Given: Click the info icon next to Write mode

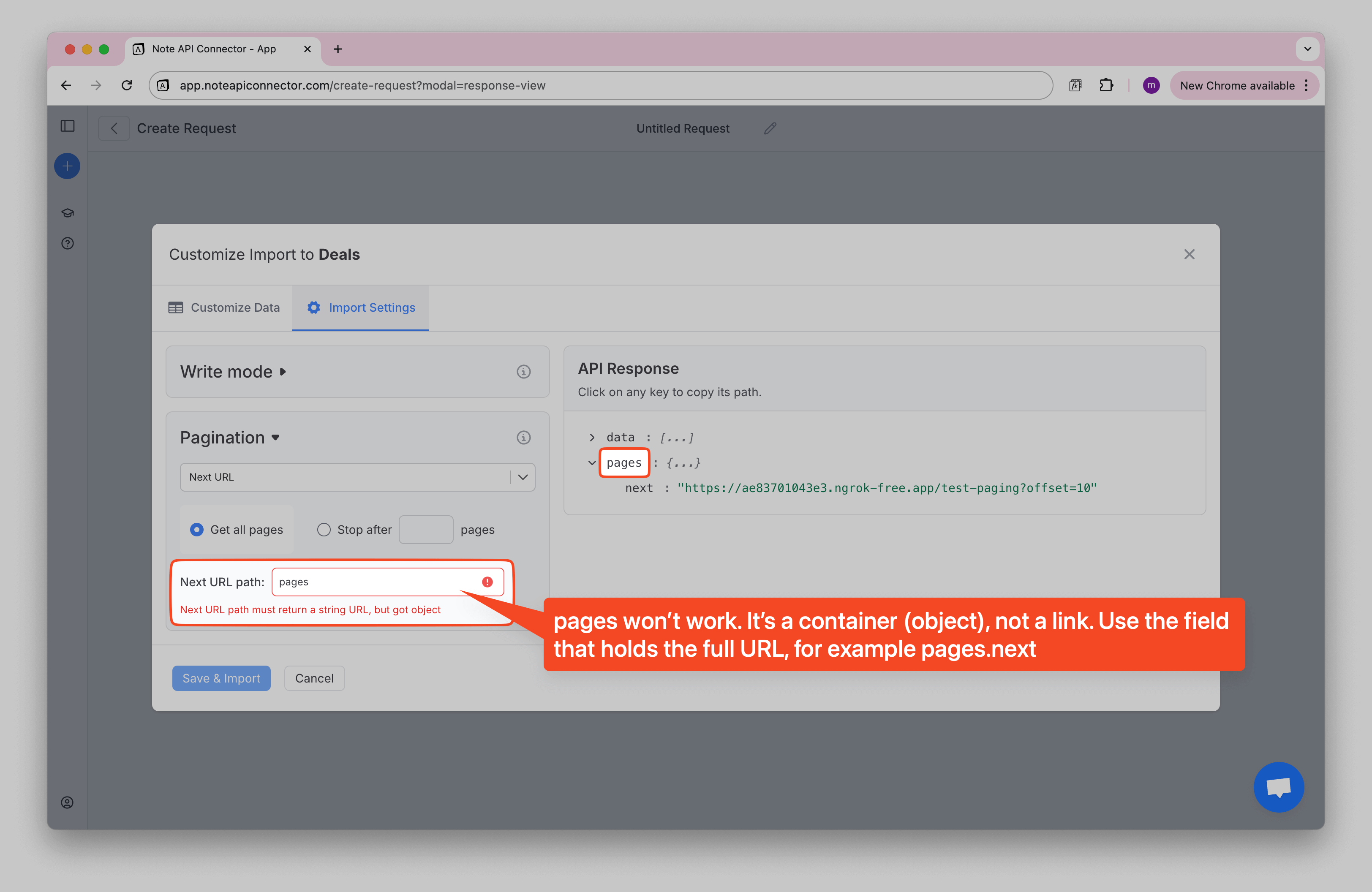Looking at the screenshot, I should (x=523, y=372).
